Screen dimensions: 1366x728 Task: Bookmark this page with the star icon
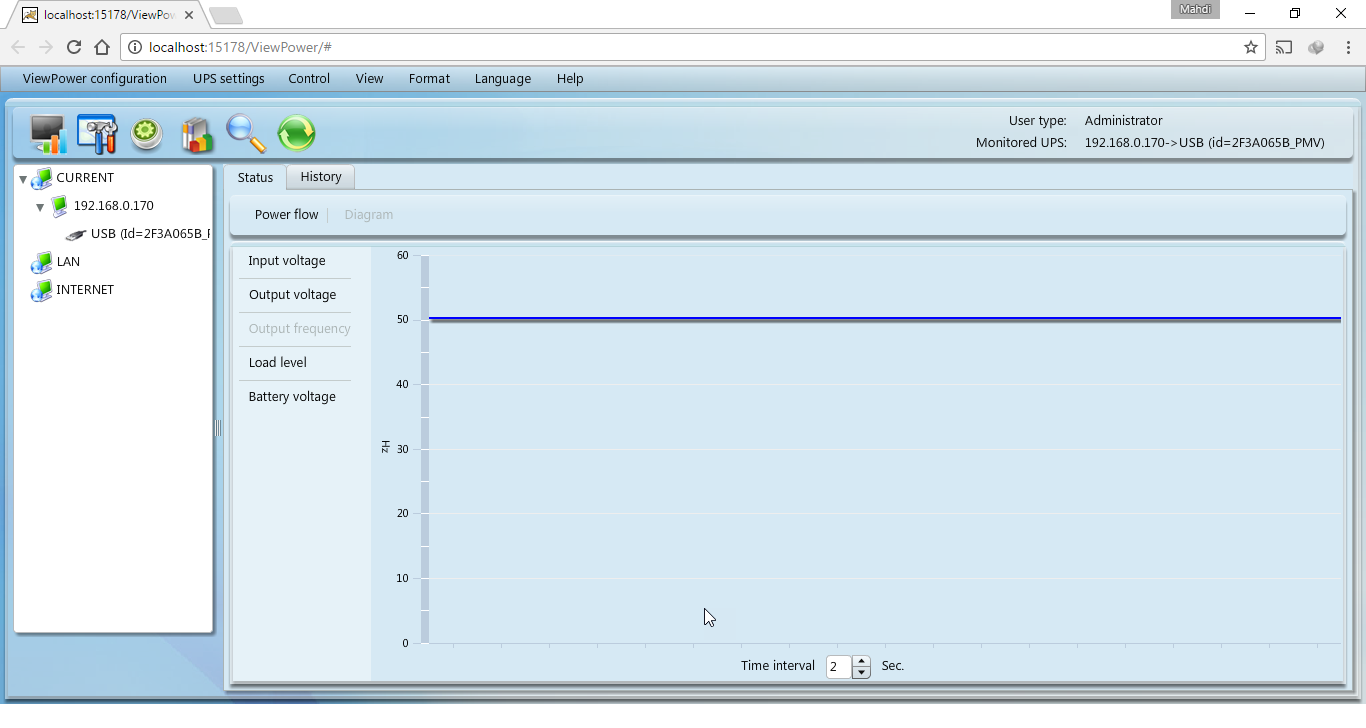click(1250, 47)
